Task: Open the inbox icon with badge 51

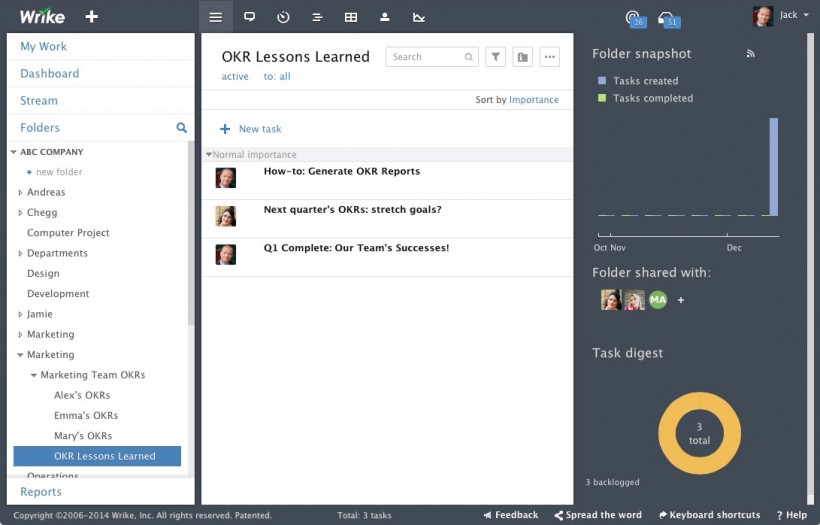Action: point(669,19)
